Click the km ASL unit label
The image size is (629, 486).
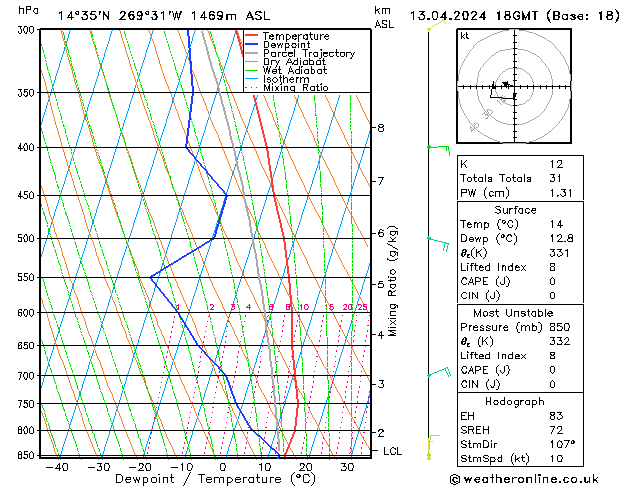(x=384, y=17)
